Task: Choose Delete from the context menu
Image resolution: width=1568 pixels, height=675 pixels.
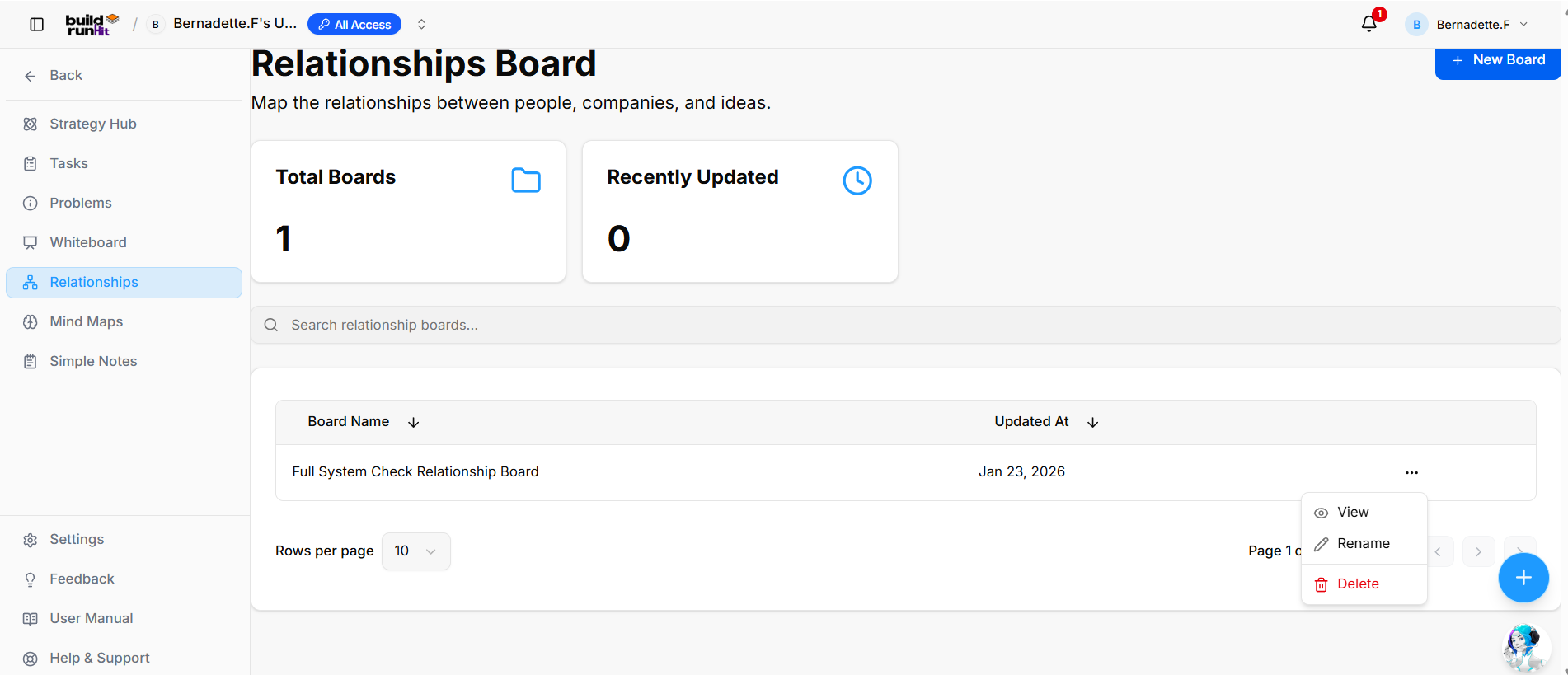Action: (1364, 584)
